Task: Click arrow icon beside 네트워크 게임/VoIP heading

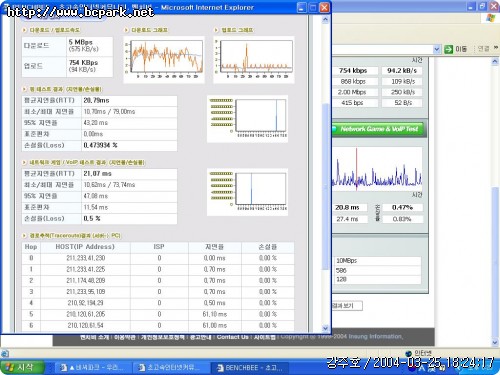Action: tap(25, 163)
